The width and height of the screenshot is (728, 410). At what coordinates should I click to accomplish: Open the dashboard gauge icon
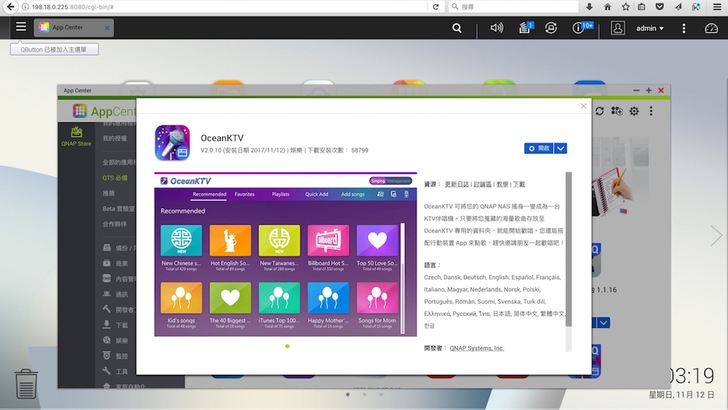pos(713,28)
